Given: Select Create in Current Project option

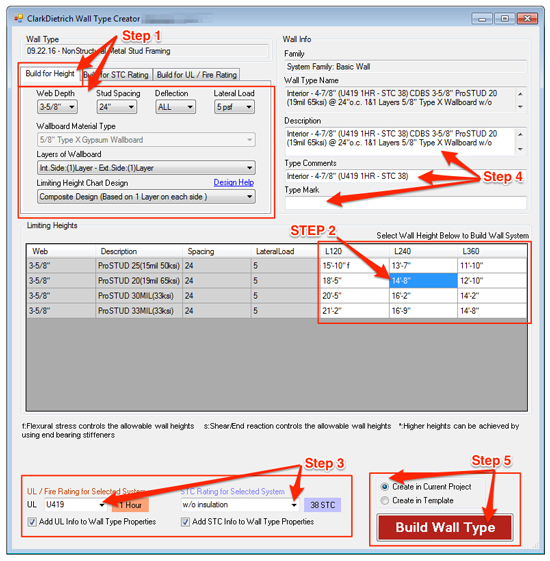Looking at the screenshot, I should click(426, 487).
